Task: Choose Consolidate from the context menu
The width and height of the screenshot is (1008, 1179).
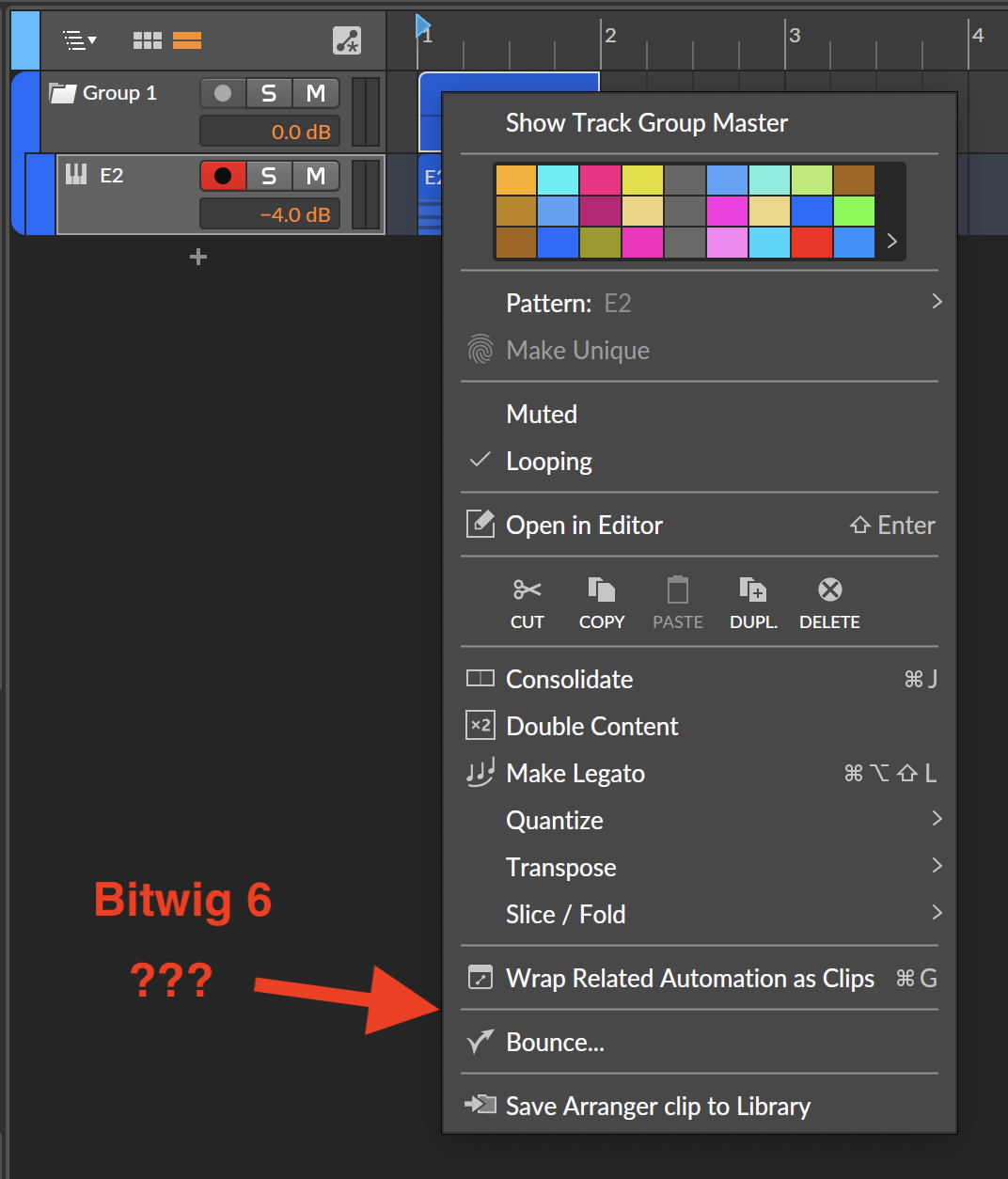Action: tap(700, 680)
